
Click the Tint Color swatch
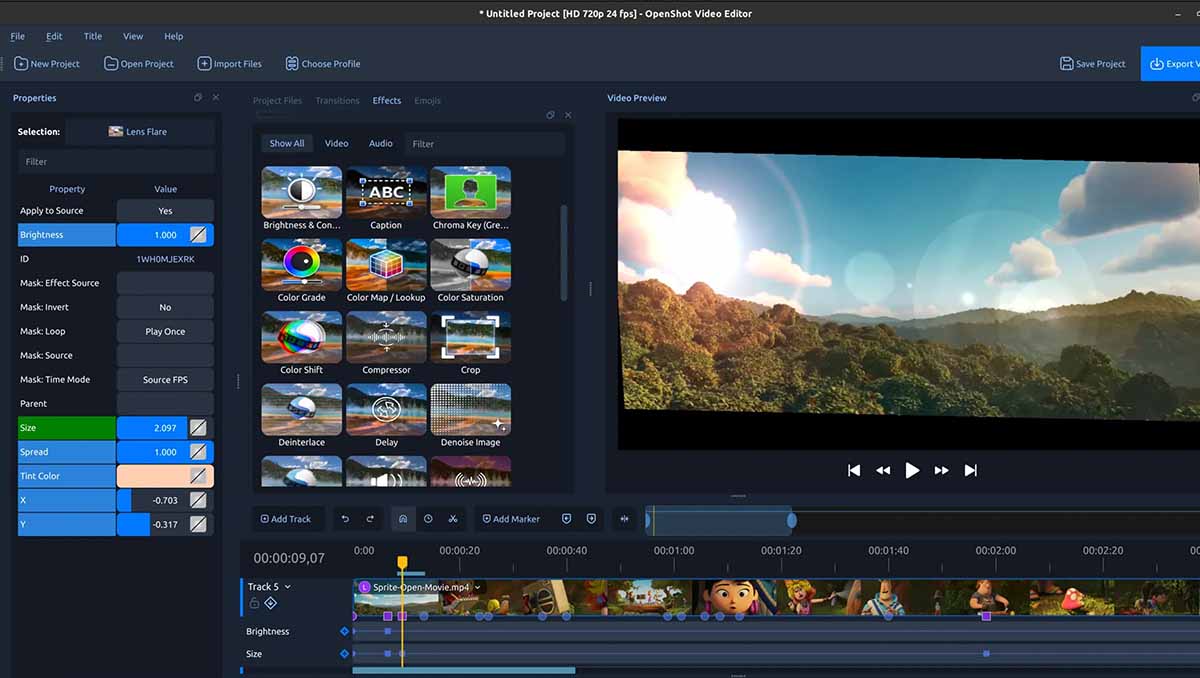(165, 476)
